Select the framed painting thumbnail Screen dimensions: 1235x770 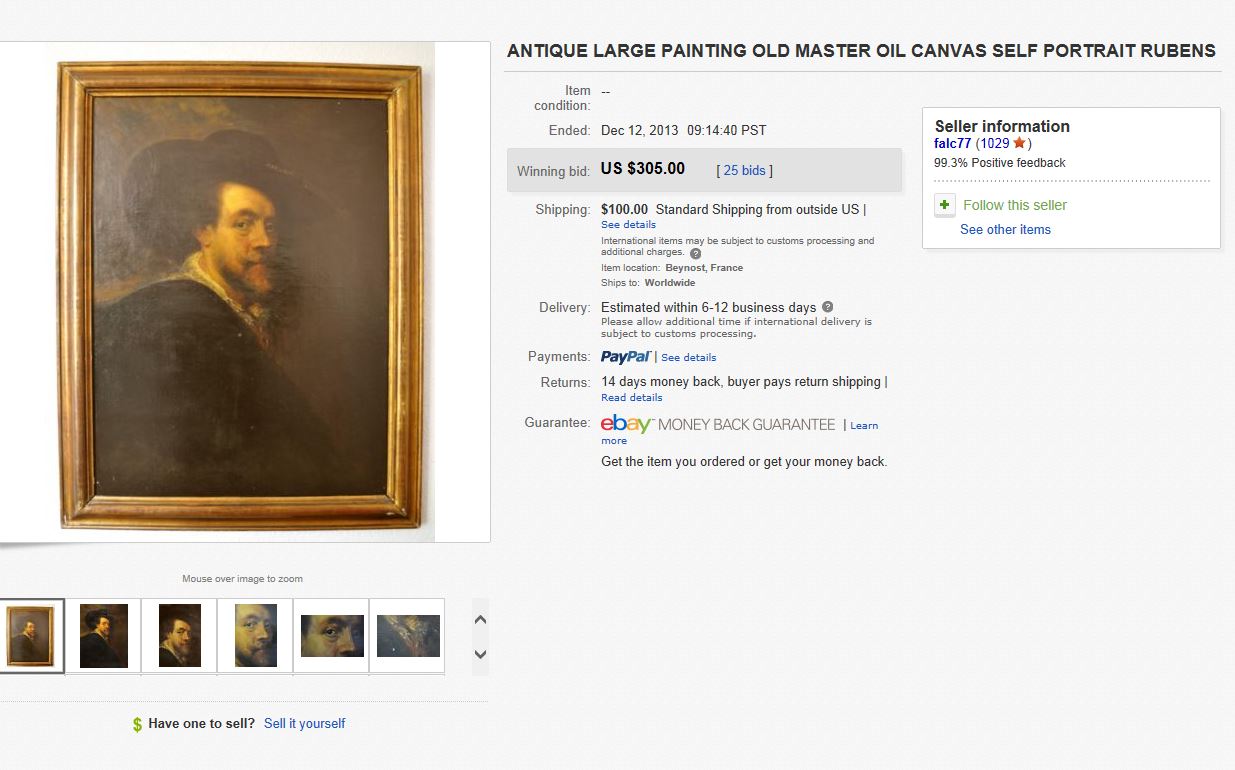pos(30,635)
